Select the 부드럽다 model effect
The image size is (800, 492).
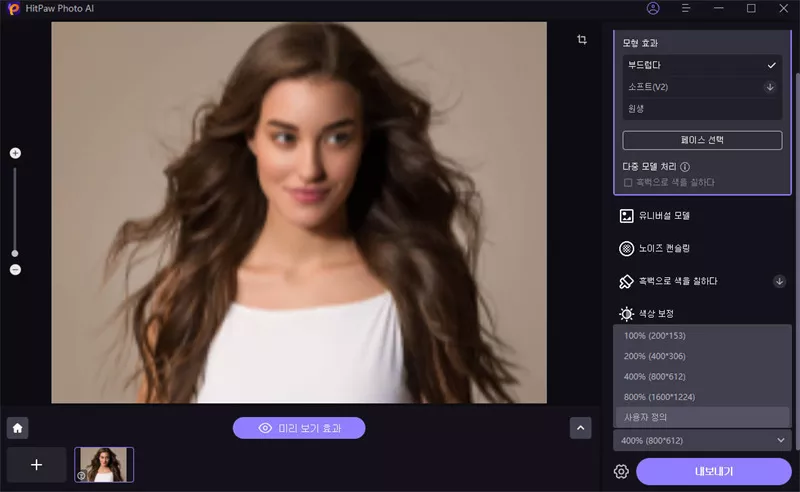[701, 65]
